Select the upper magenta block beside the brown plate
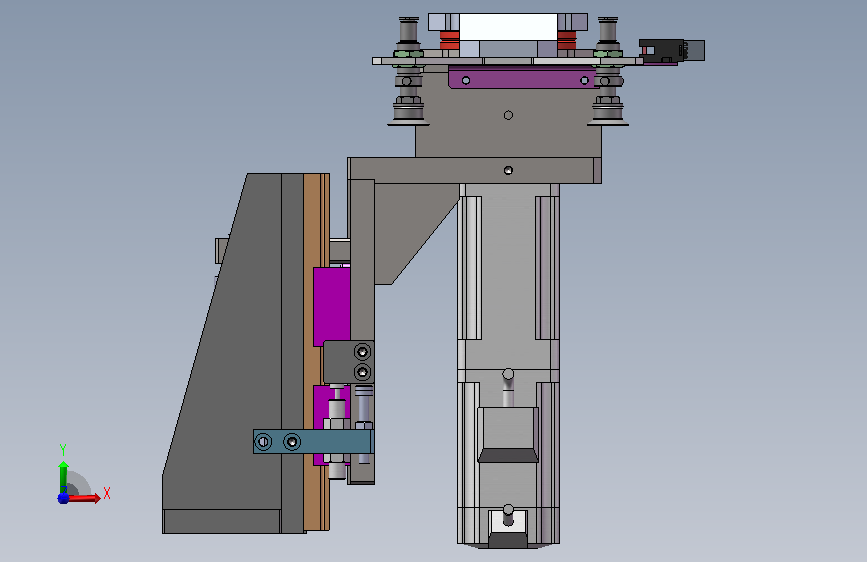The image size is (867, 562). 331,307
